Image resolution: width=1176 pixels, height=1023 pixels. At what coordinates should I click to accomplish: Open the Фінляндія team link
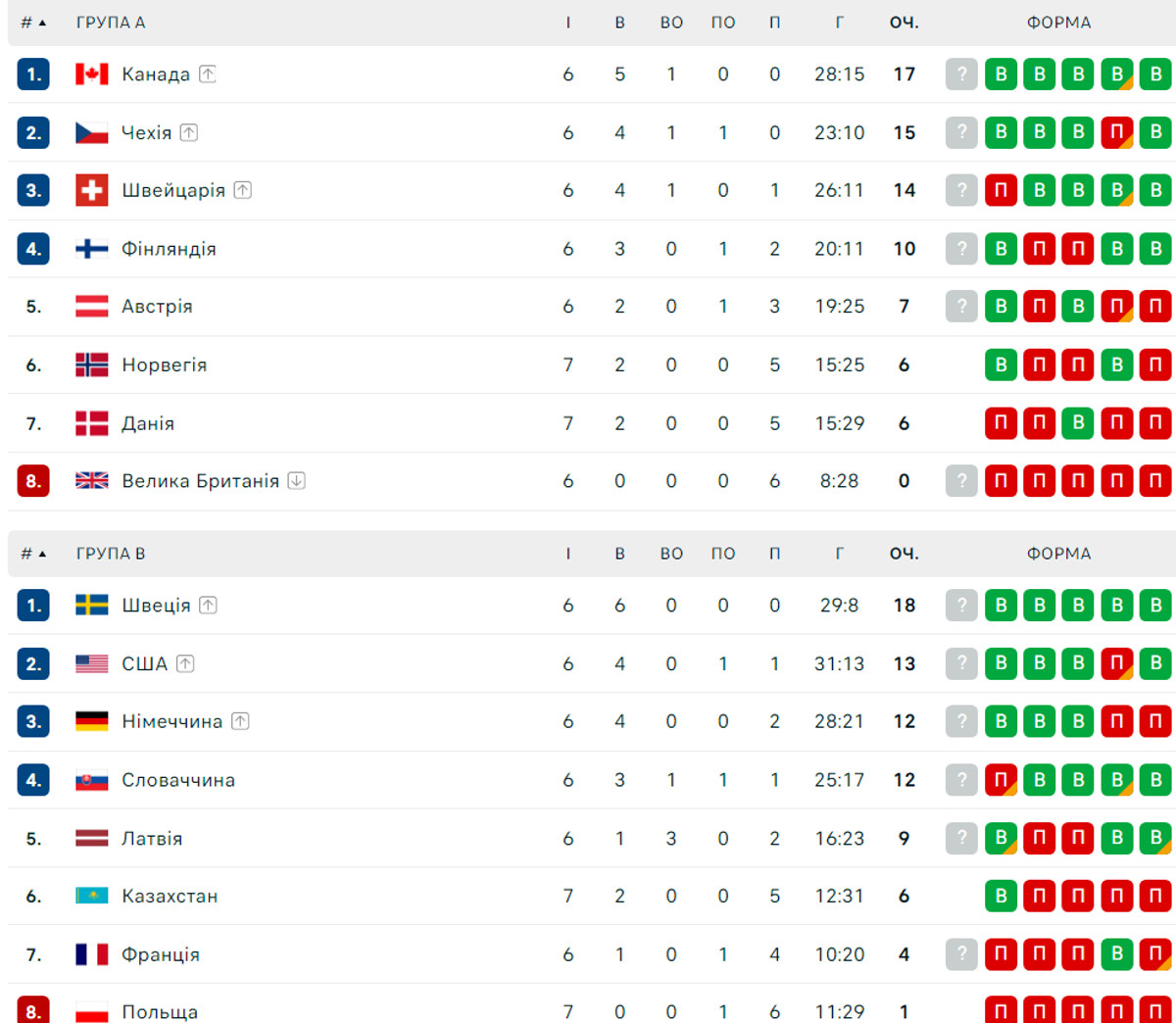[169, 249]
